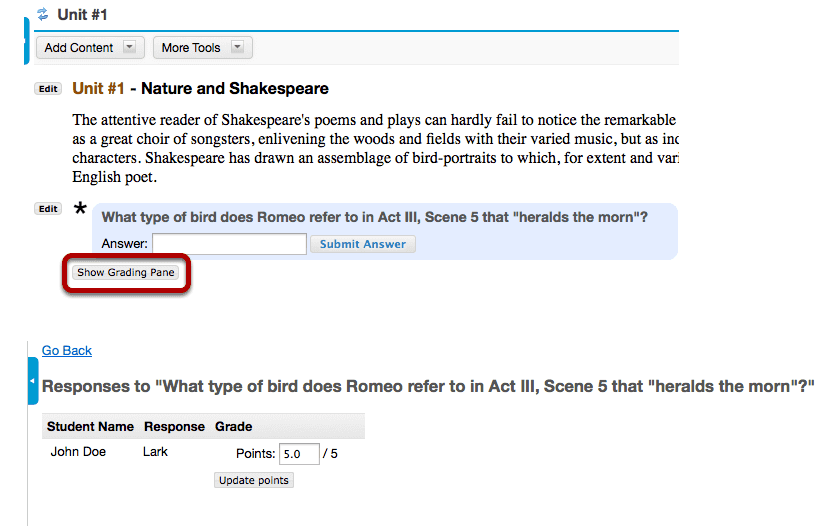This screenshot has width=830, height=526.
Task: Sort by Student Name column header
Action: pyautogui.click(x=90, y=427)
